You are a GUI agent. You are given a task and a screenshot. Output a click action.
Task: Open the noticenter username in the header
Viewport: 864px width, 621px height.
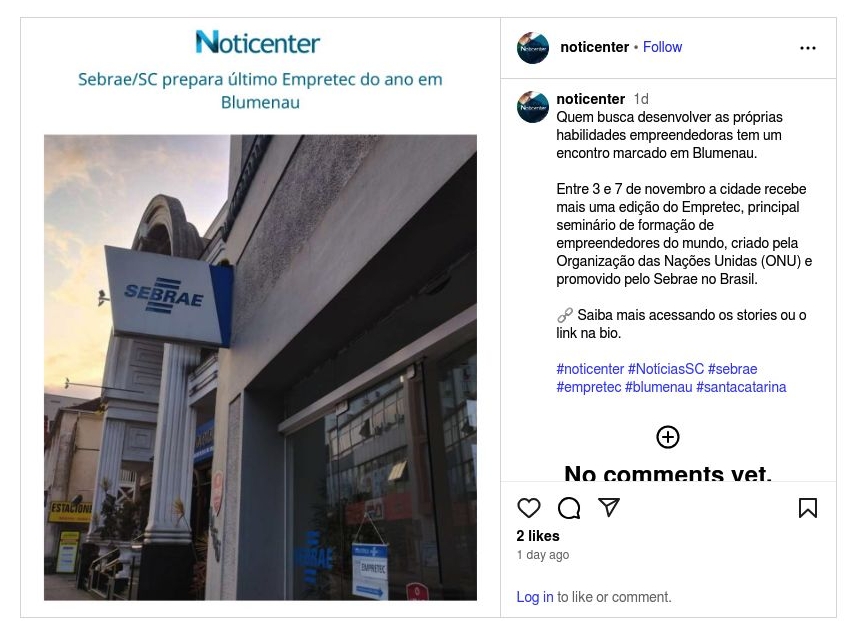(594, 47)
